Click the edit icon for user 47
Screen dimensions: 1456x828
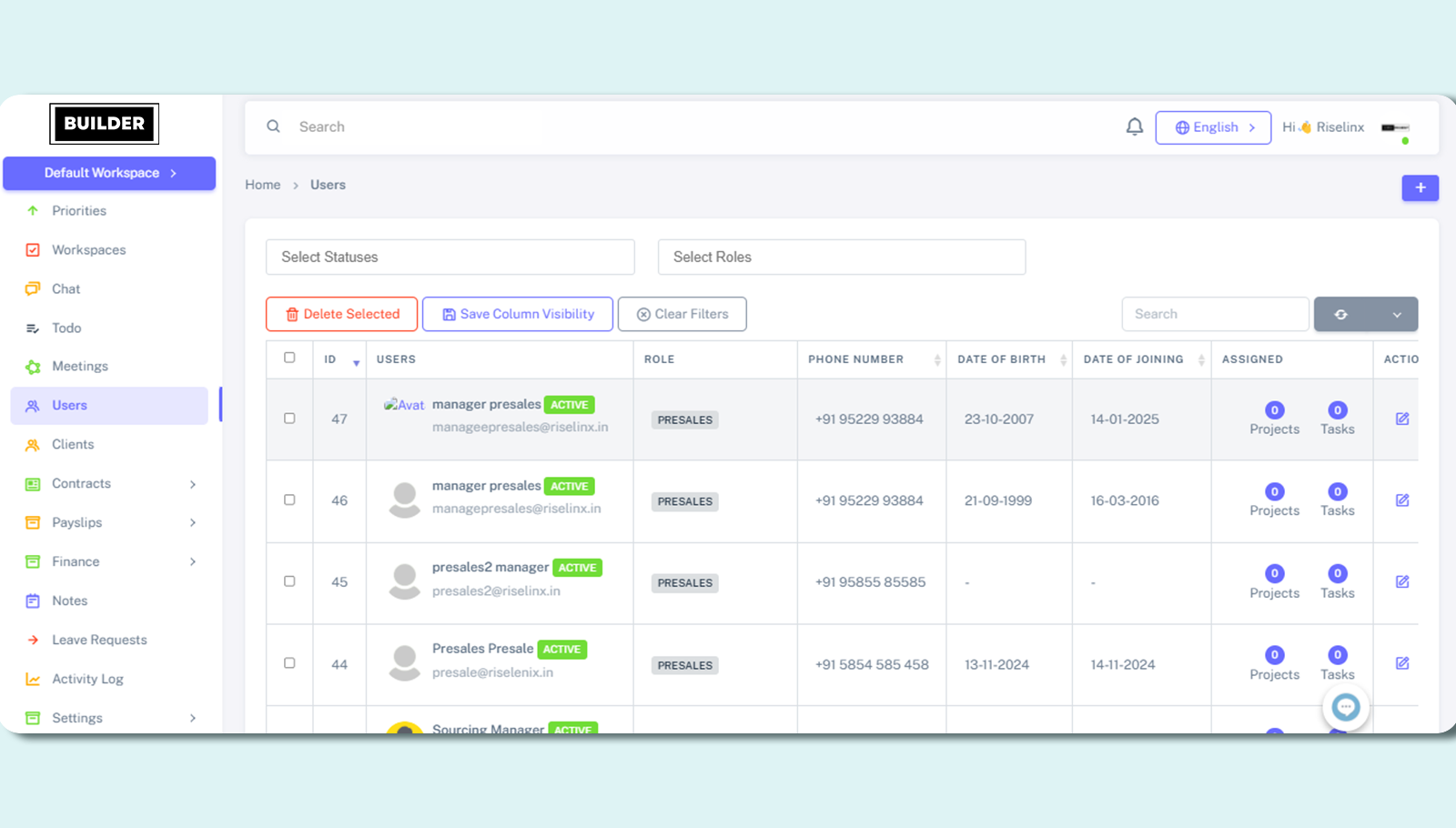[x=1401, y=419]
